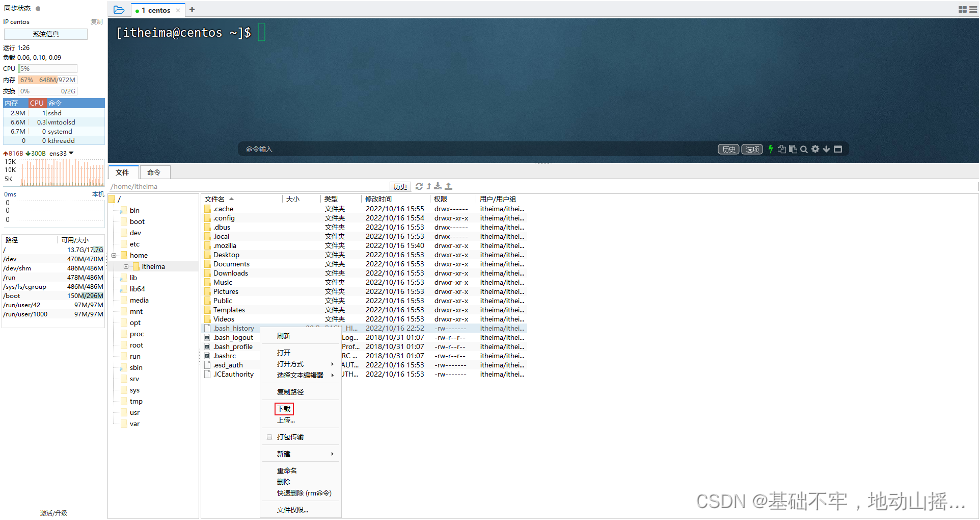The width and height of the screenshot is (980, 520).
Task: Close the '1 centos' terminal tab
Action: tap(178, 10)
